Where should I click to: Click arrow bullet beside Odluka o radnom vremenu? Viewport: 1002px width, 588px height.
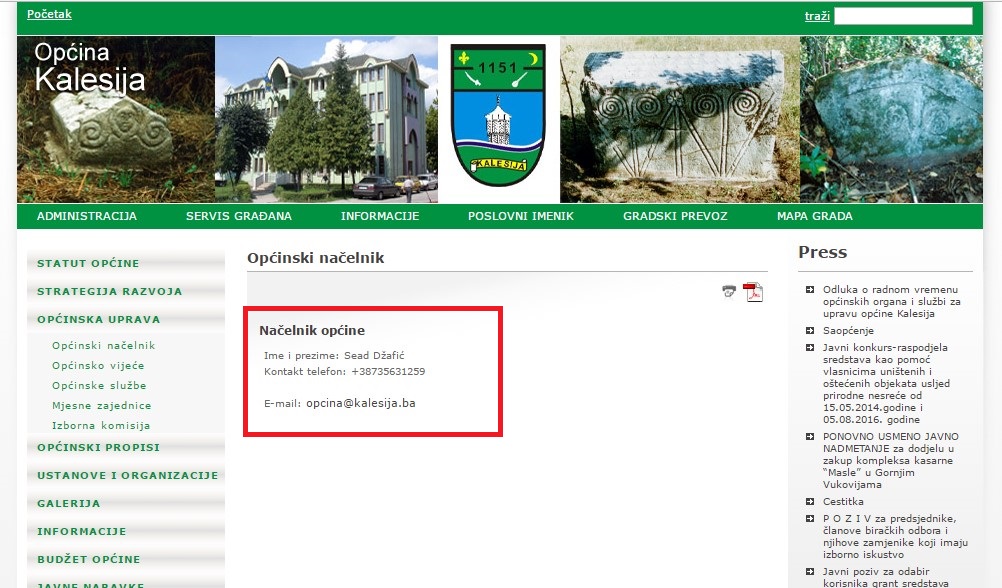[809, 290]
